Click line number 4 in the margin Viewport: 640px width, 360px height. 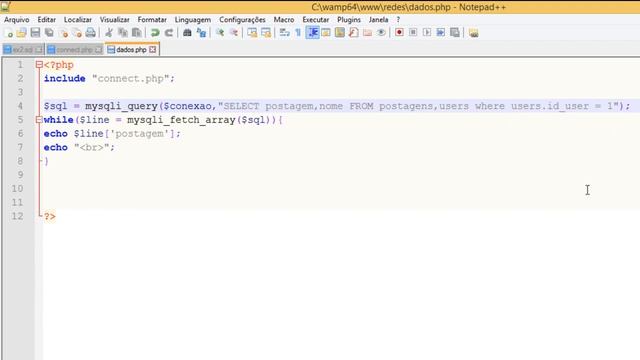click(x=20, y=106)
